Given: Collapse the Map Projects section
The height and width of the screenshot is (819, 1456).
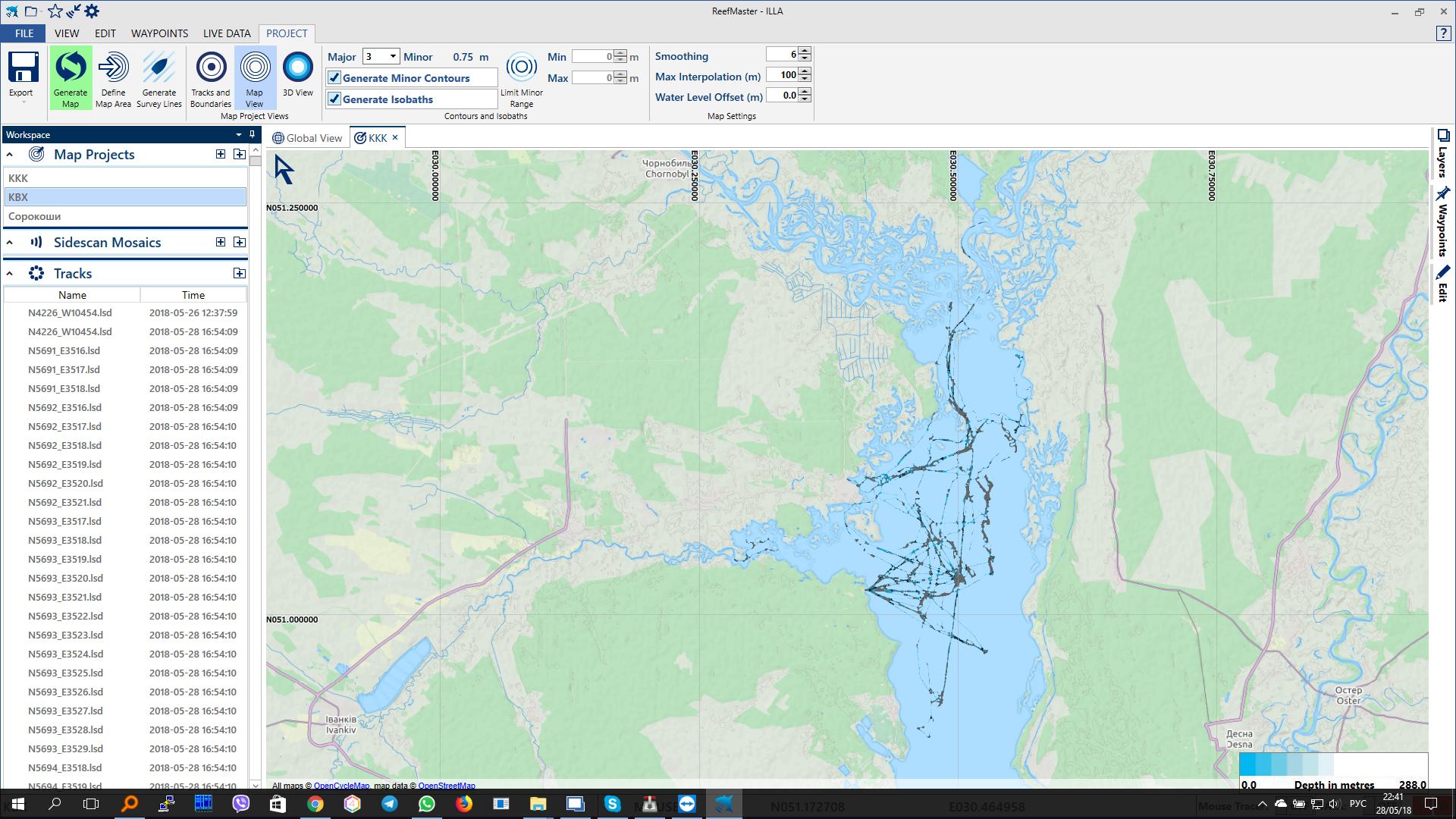Looking at the screenshot, I should click(x=10, y=155).
